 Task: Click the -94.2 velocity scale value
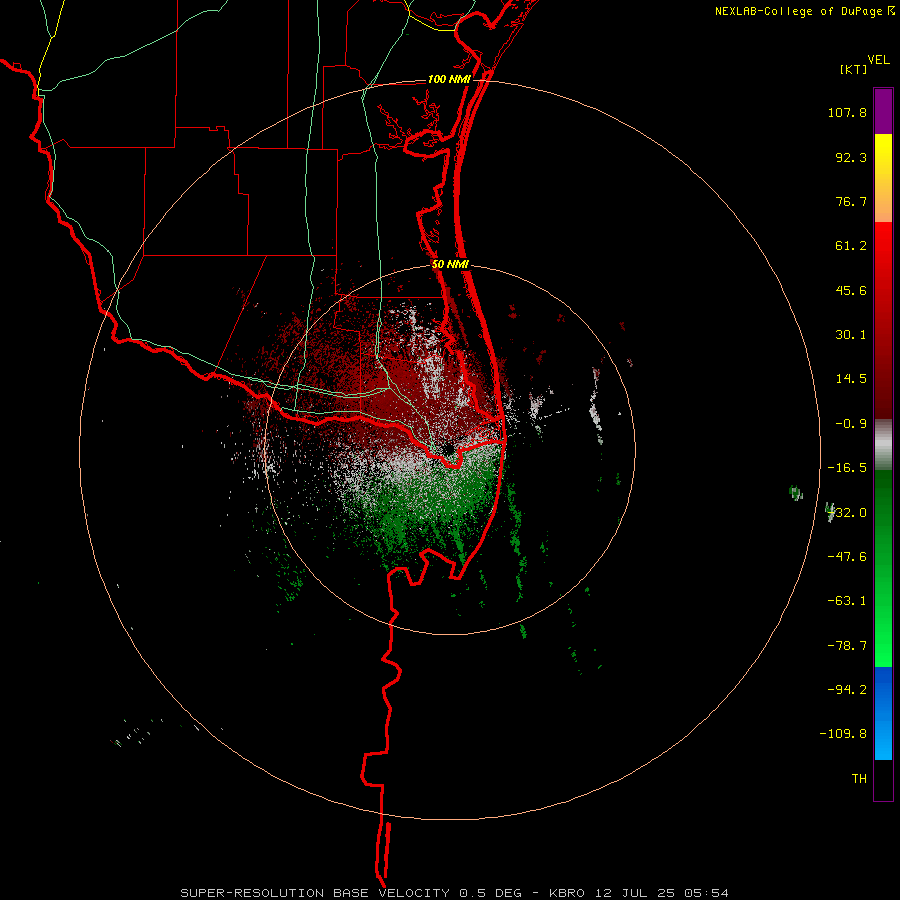[x=847, y=689]
